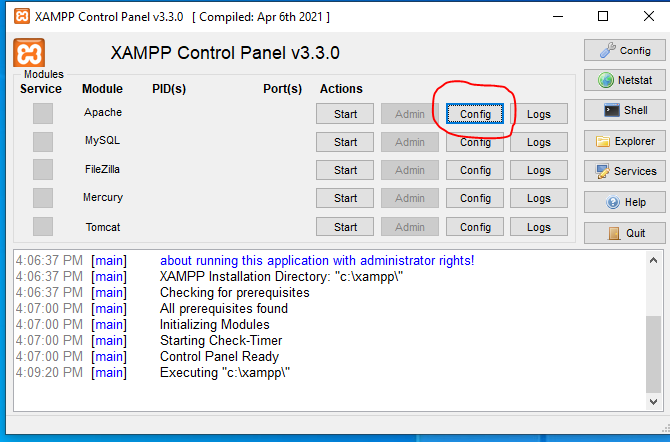Click the "Checking for prerequisites" log entry

click(235, 292)
